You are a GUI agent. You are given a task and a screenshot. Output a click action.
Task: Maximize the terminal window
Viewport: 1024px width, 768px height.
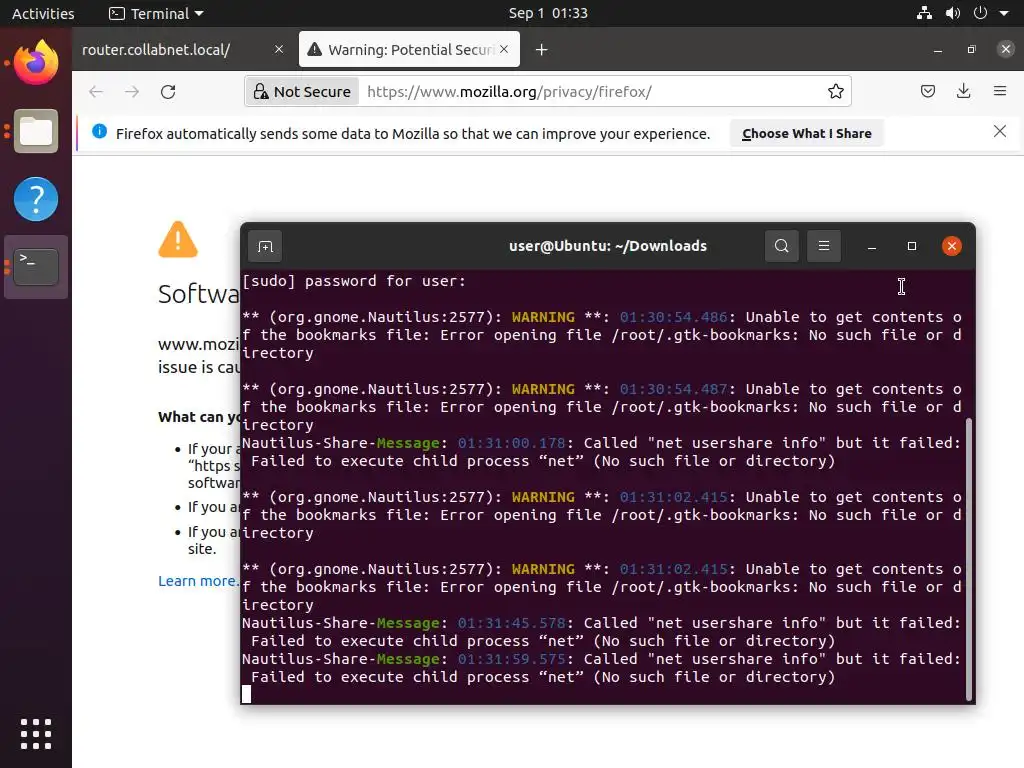(x=912, y=246)
